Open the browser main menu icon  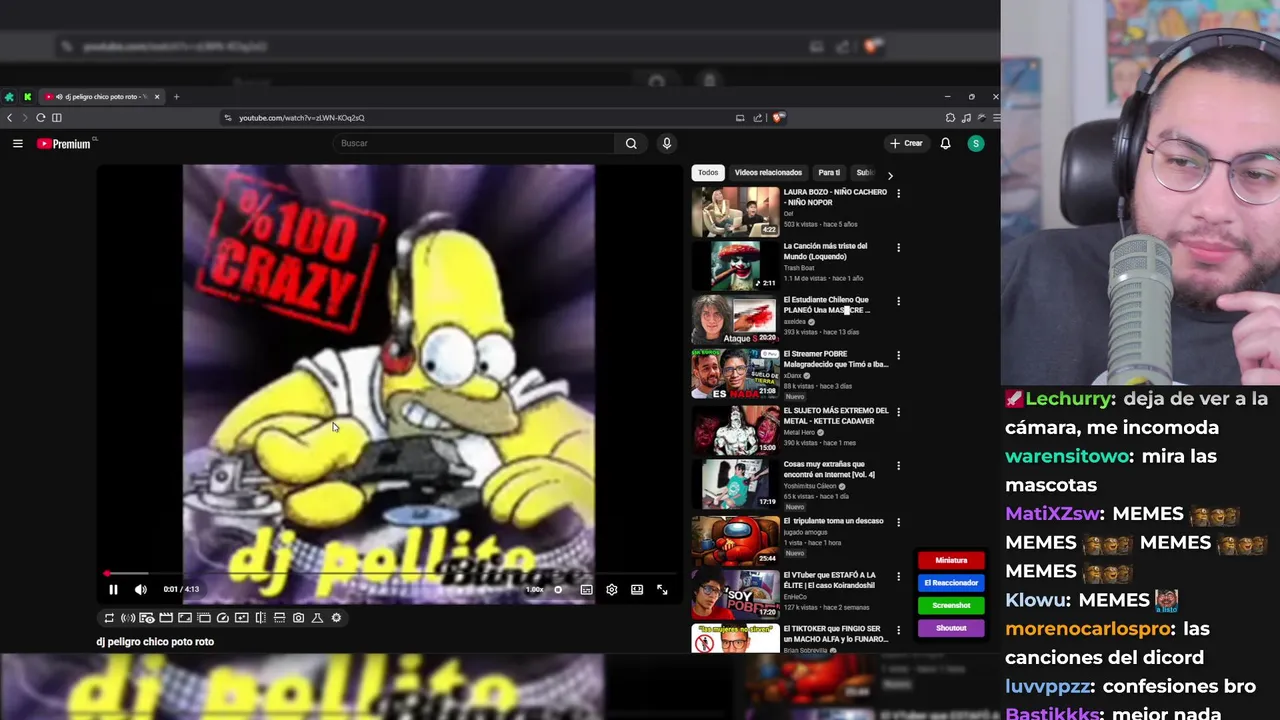click(996, 118)
